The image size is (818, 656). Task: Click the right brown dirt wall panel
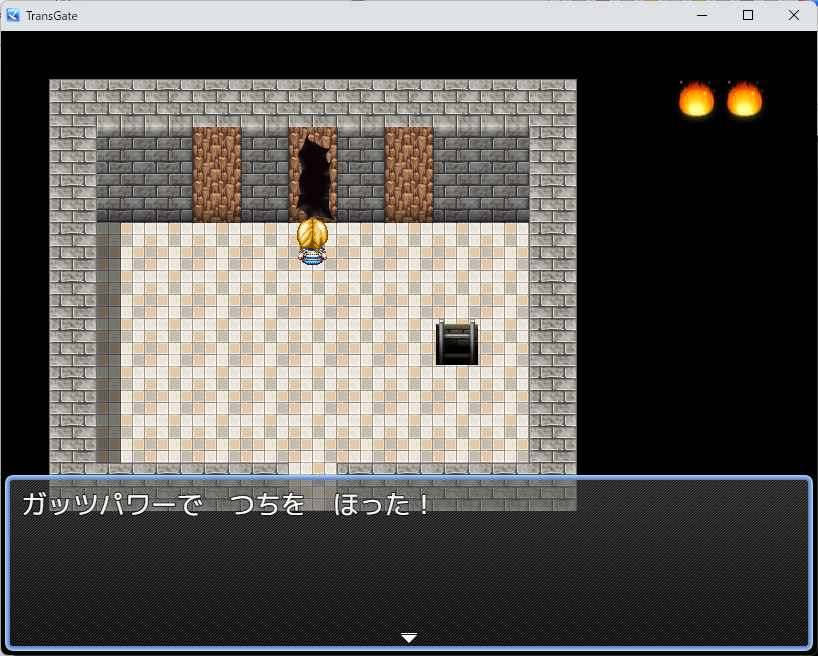tap(409, 175)
